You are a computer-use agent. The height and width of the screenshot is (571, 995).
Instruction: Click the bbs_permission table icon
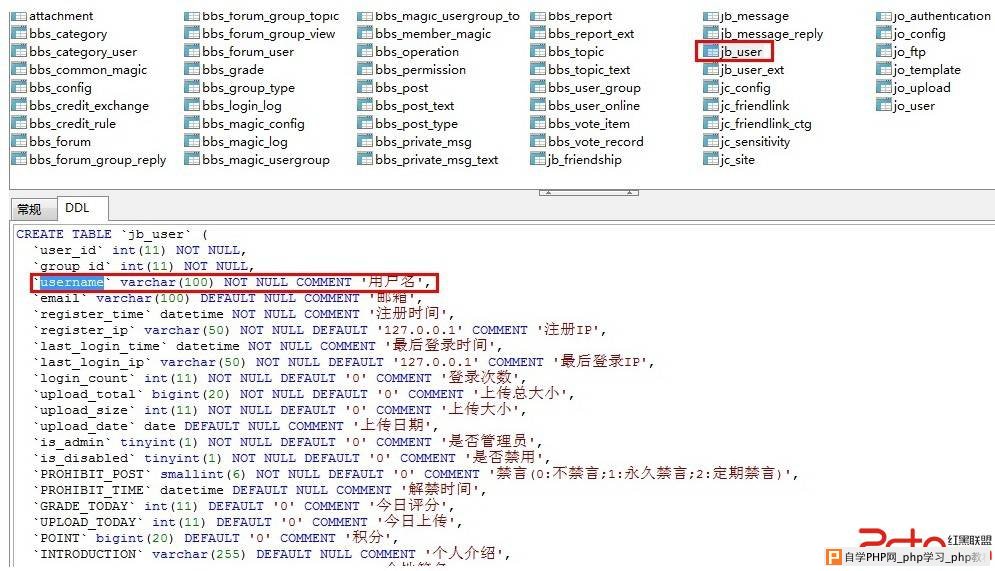[x=365, y=70]
